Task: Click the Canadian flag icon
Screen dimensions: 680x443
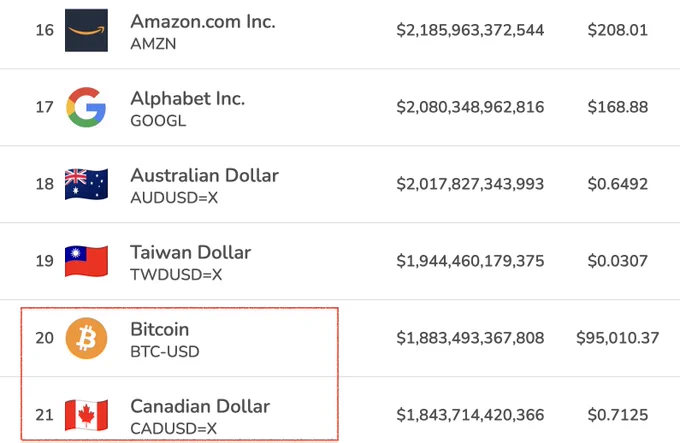Action: coord(86,415)
